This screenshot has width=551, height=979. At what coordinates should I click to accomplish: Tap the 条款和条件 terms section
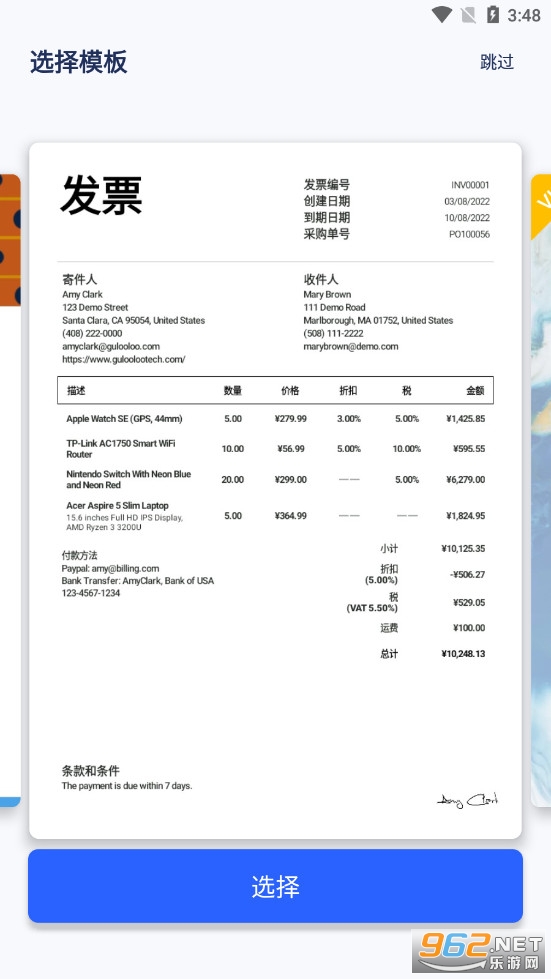[127, 778]
